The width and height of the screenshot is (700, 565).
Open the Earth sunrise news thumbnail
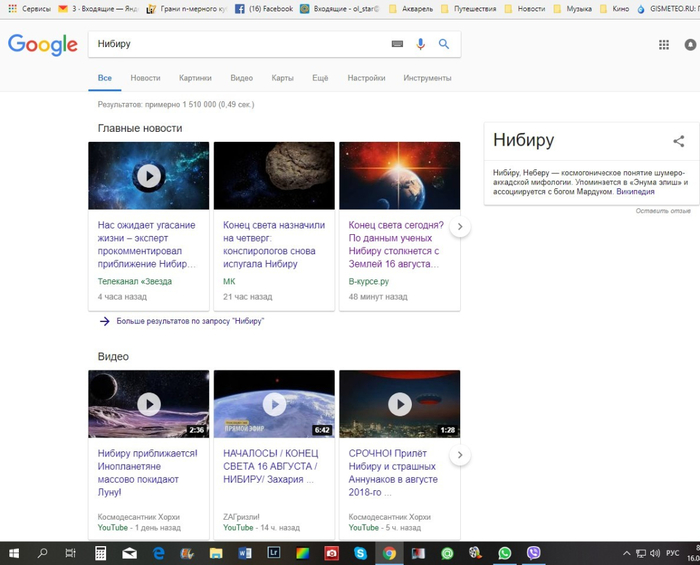pos(400,176)
